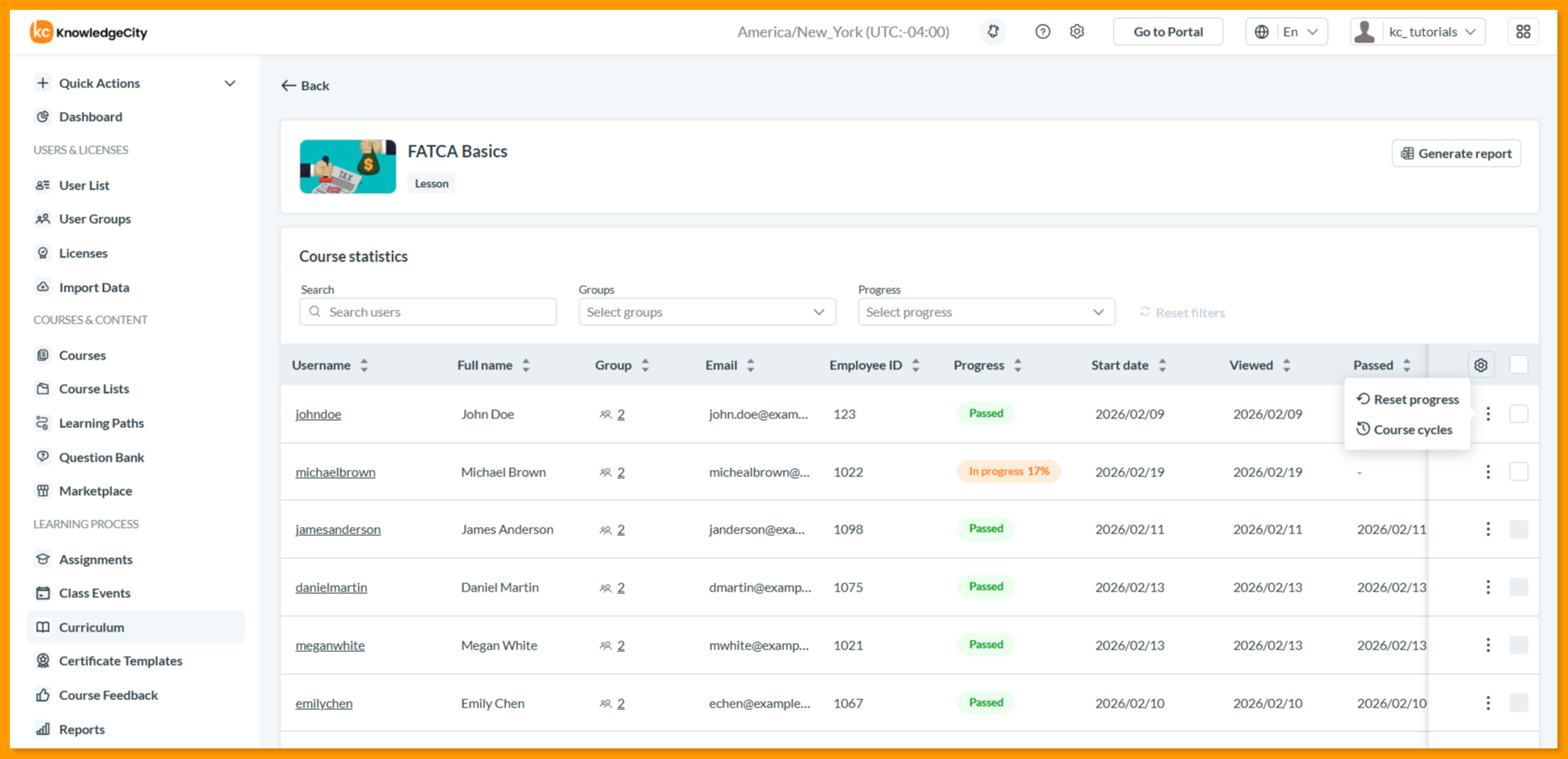
Task: Sort the Progress column
Action: (1018, 365)
